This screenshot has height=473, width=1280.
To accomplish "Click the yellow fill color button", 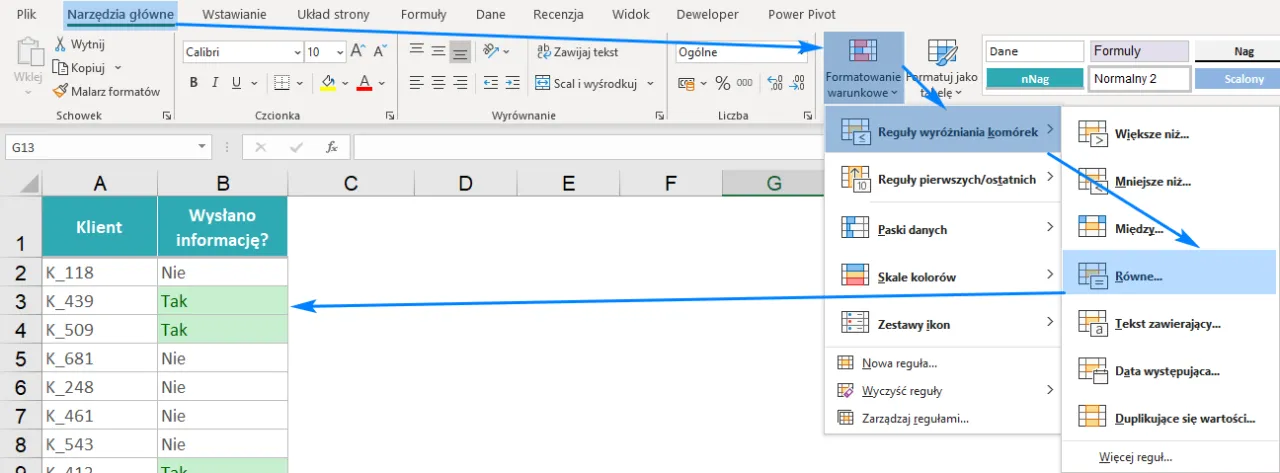I will pos(327,84).
